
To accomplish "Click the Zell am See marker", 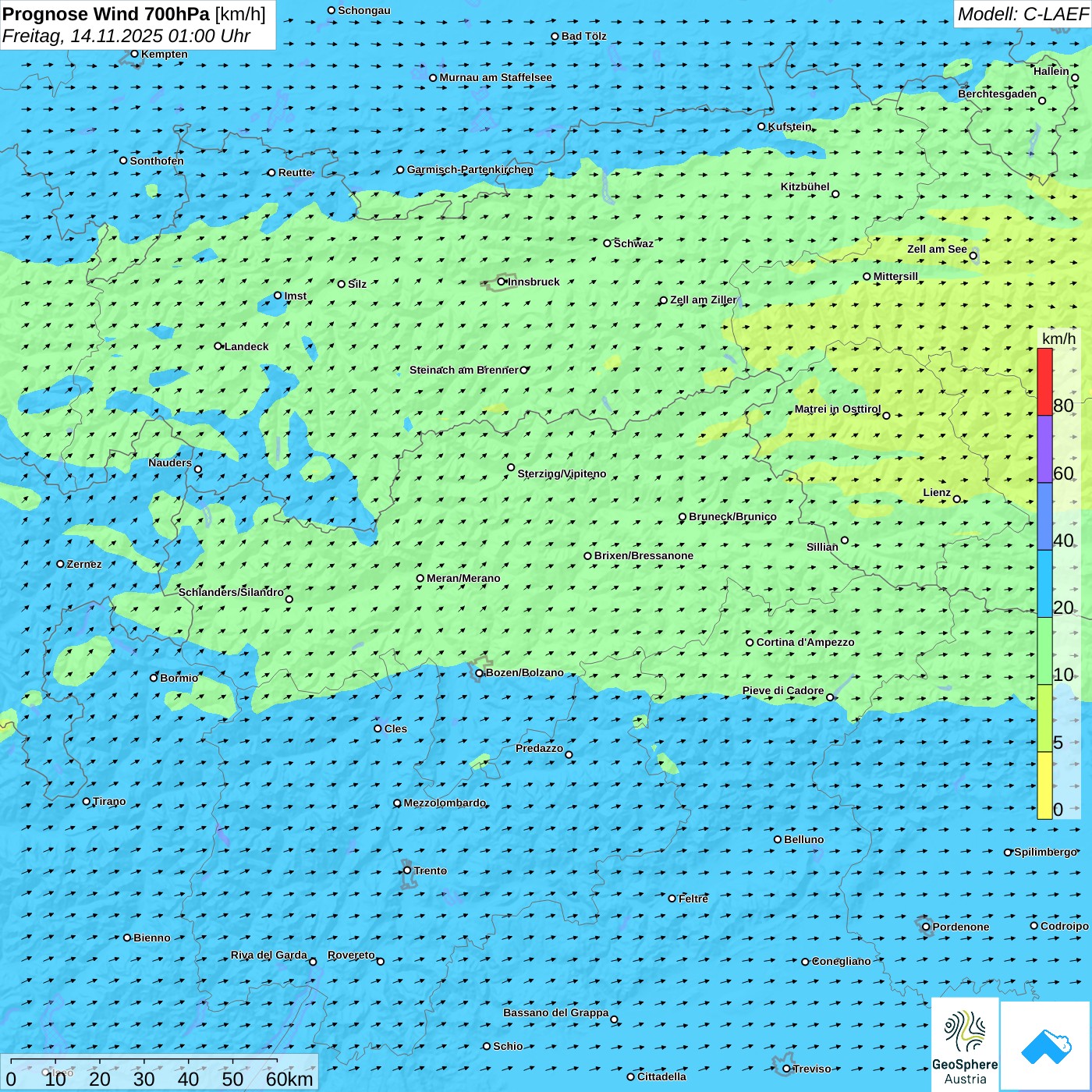I will [x=973, y=256].
